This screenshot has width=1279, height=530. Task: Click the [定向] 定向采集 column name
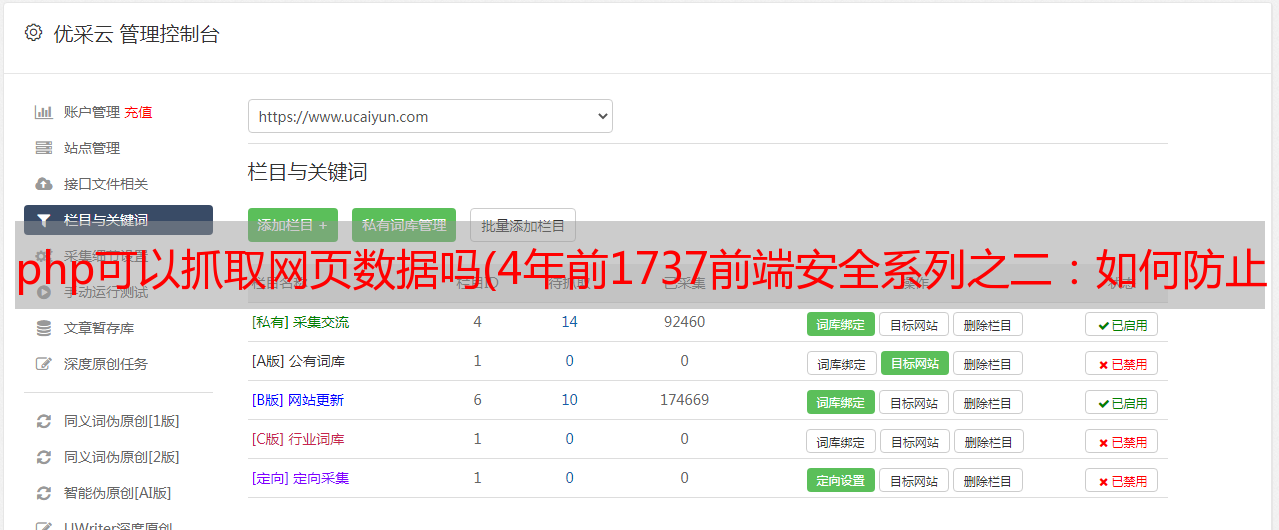[x=300, y=478]
